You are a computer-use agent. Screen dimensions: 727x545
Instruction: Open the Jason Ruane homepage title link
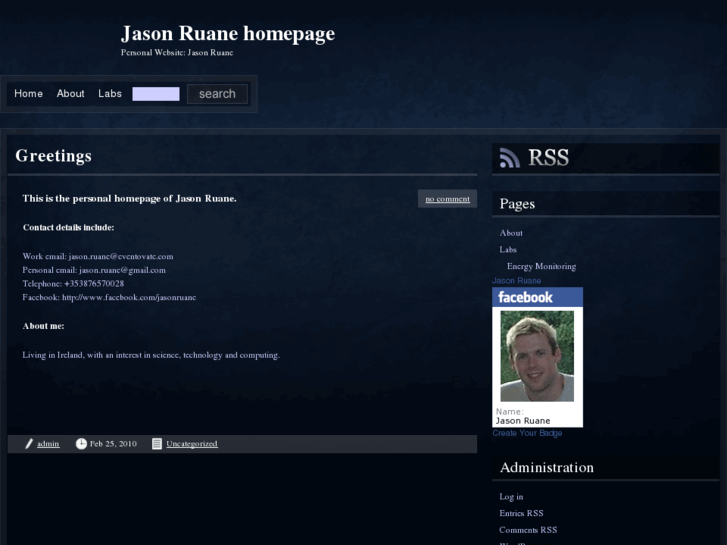(228, 33)
